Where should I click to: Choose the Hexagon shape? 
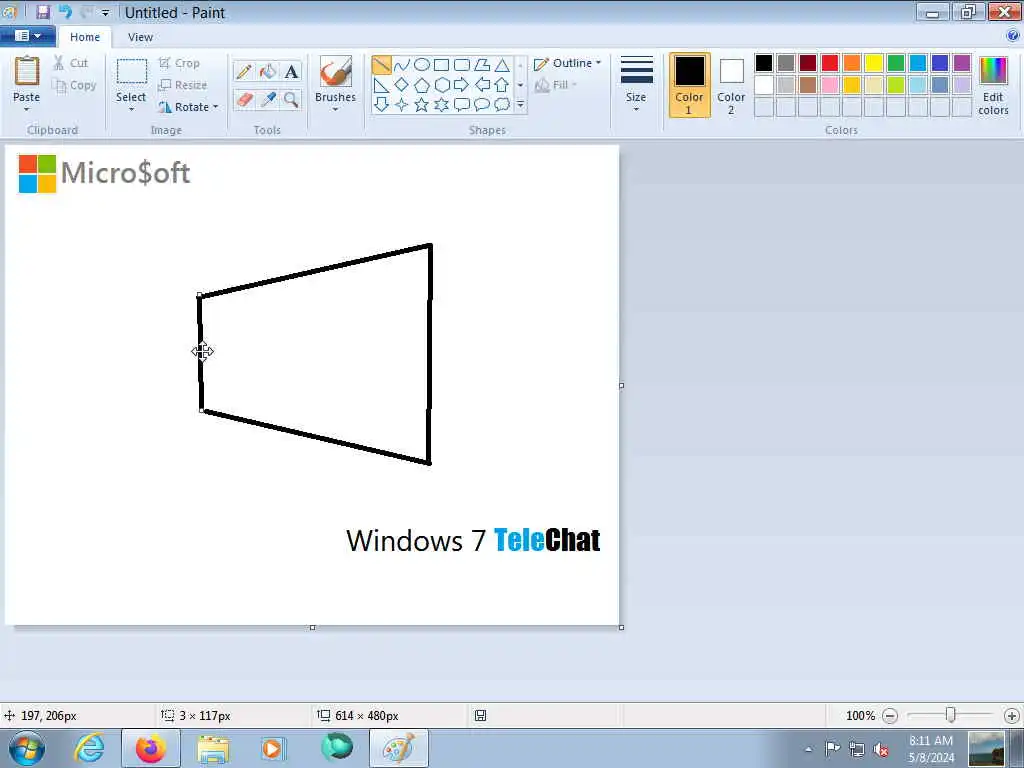441,85
